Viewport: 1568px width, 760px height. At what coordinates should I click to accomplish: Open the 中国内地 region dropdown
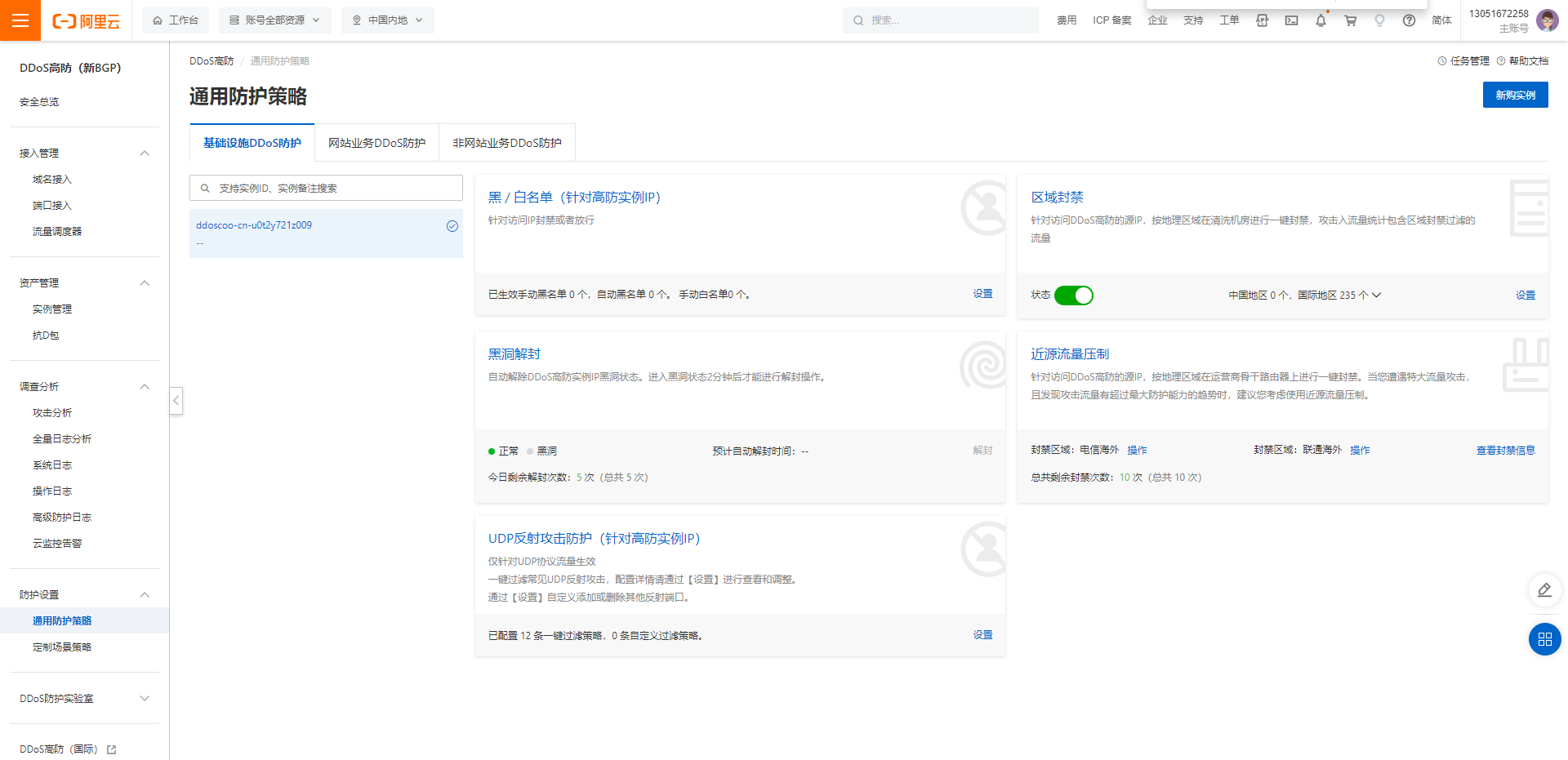point(388,20)
